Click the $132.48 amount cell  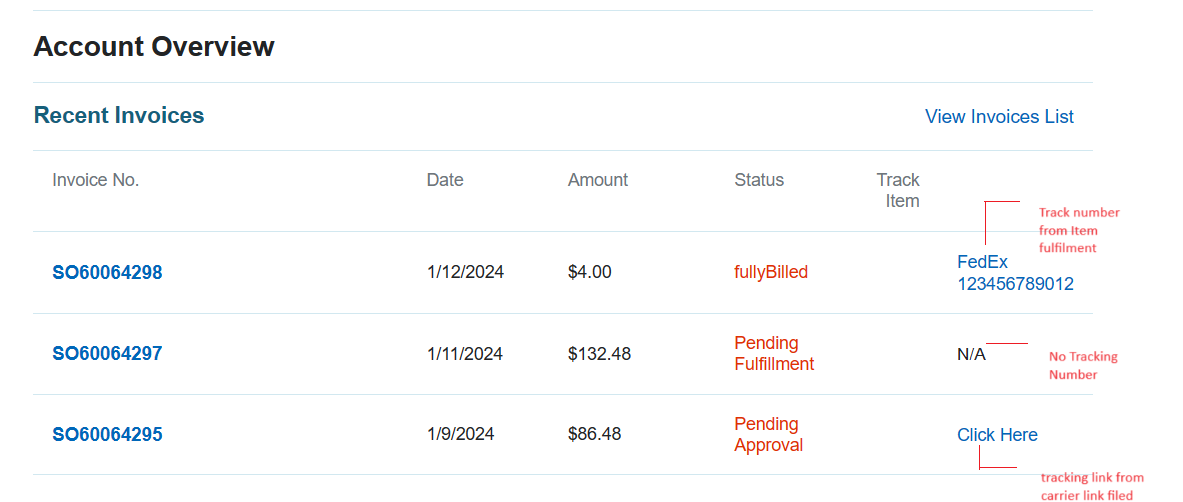[599, 353]
